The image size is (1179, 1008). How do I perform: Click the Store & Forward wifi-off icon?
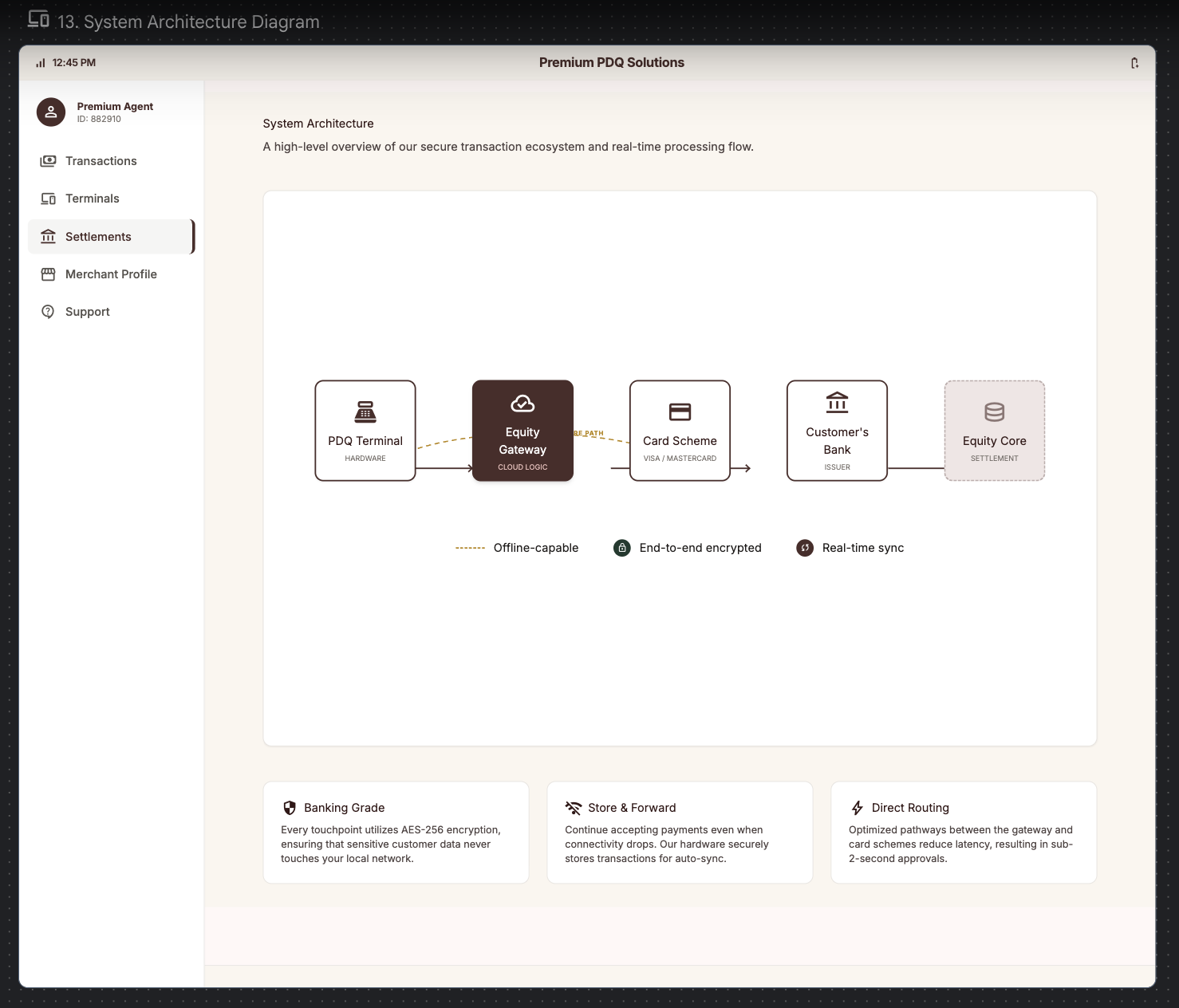(573, 808)
